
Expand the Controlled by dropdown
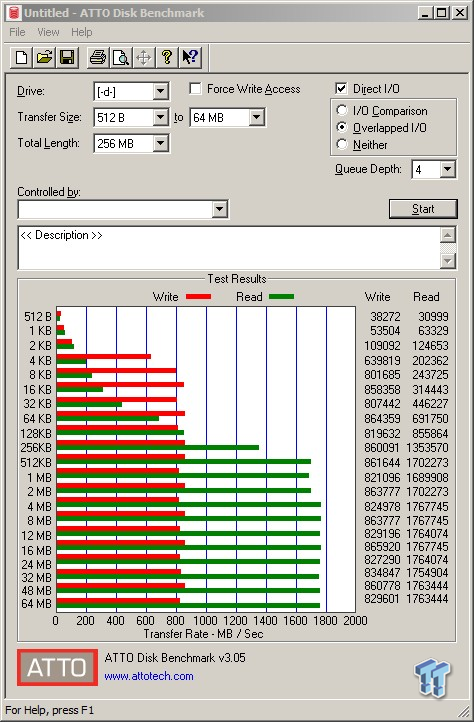click(220, 210)
